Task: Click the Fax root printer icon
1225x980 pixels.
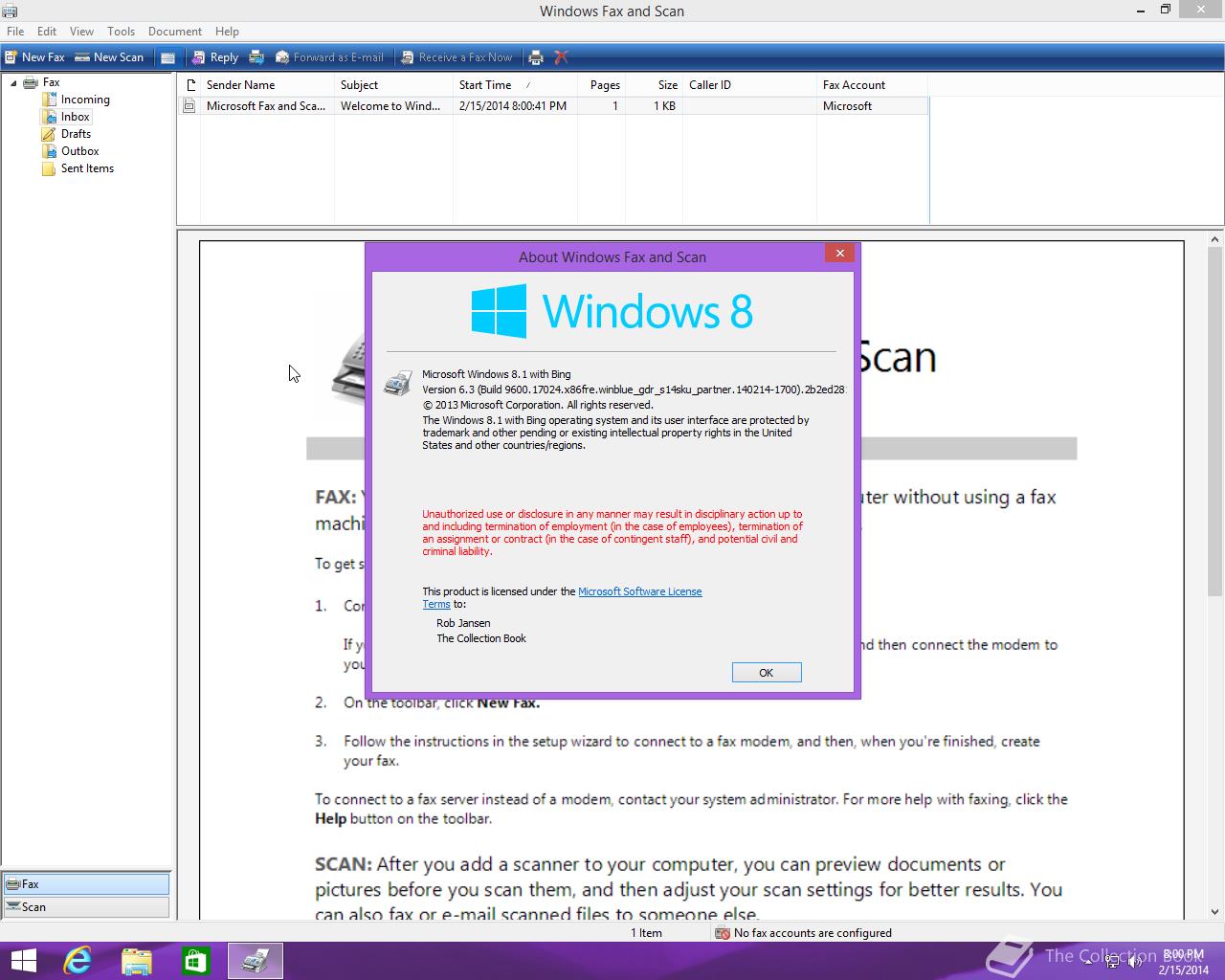Action: tap(31, 82)
